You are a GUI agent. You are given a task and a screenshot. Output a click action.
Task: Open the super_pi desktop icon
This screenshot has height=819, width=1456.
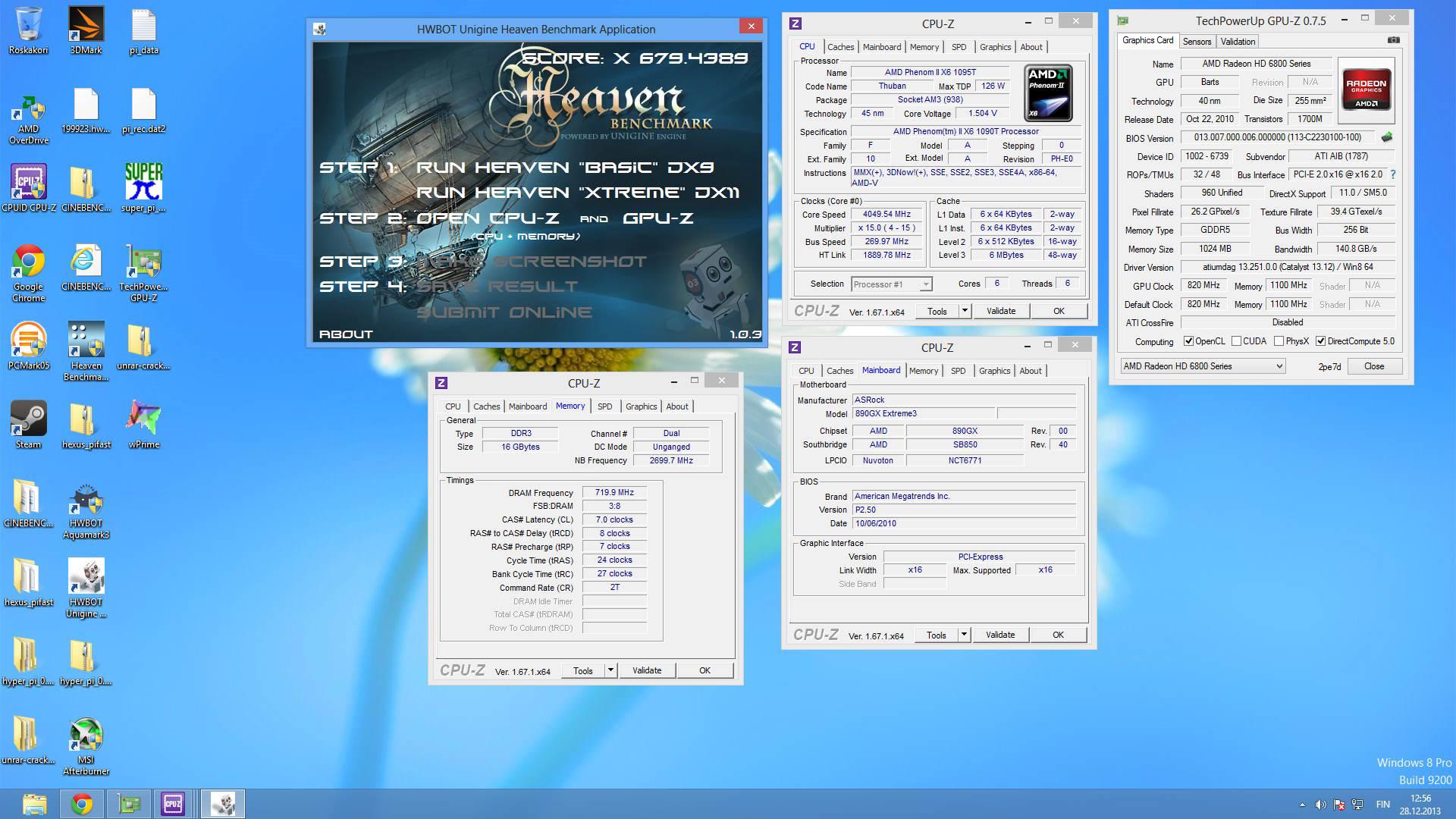coord(143,188)
